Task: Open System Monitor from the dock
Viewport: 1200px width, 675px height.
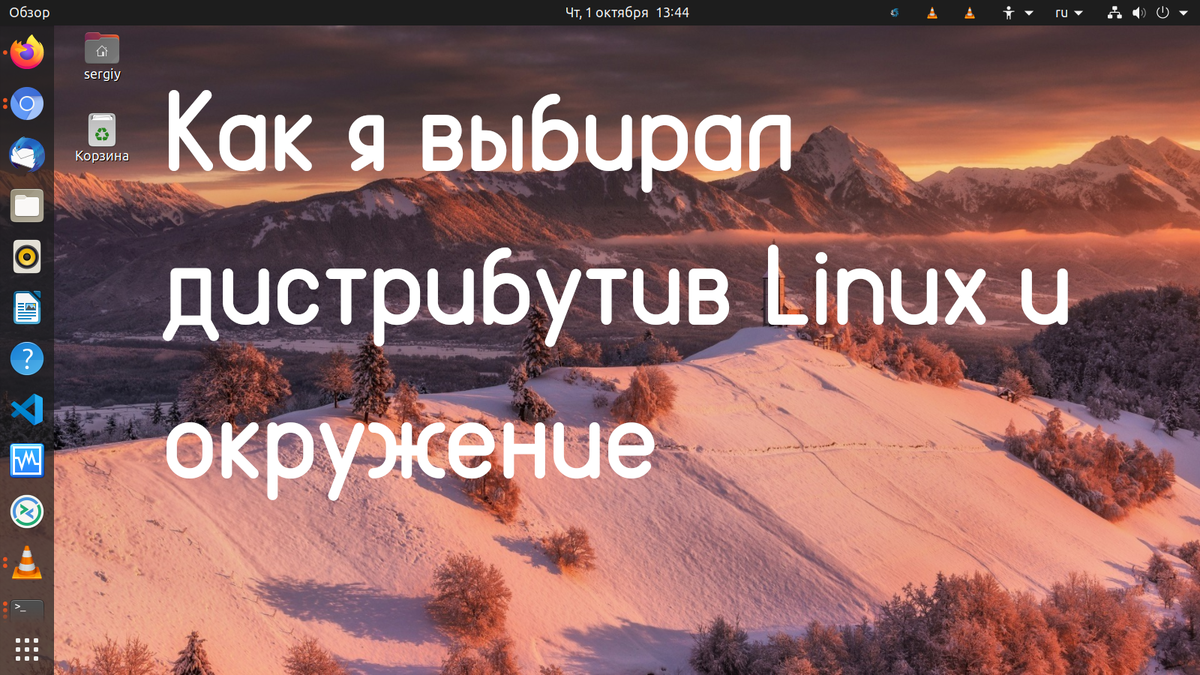Action: point(27,460)
